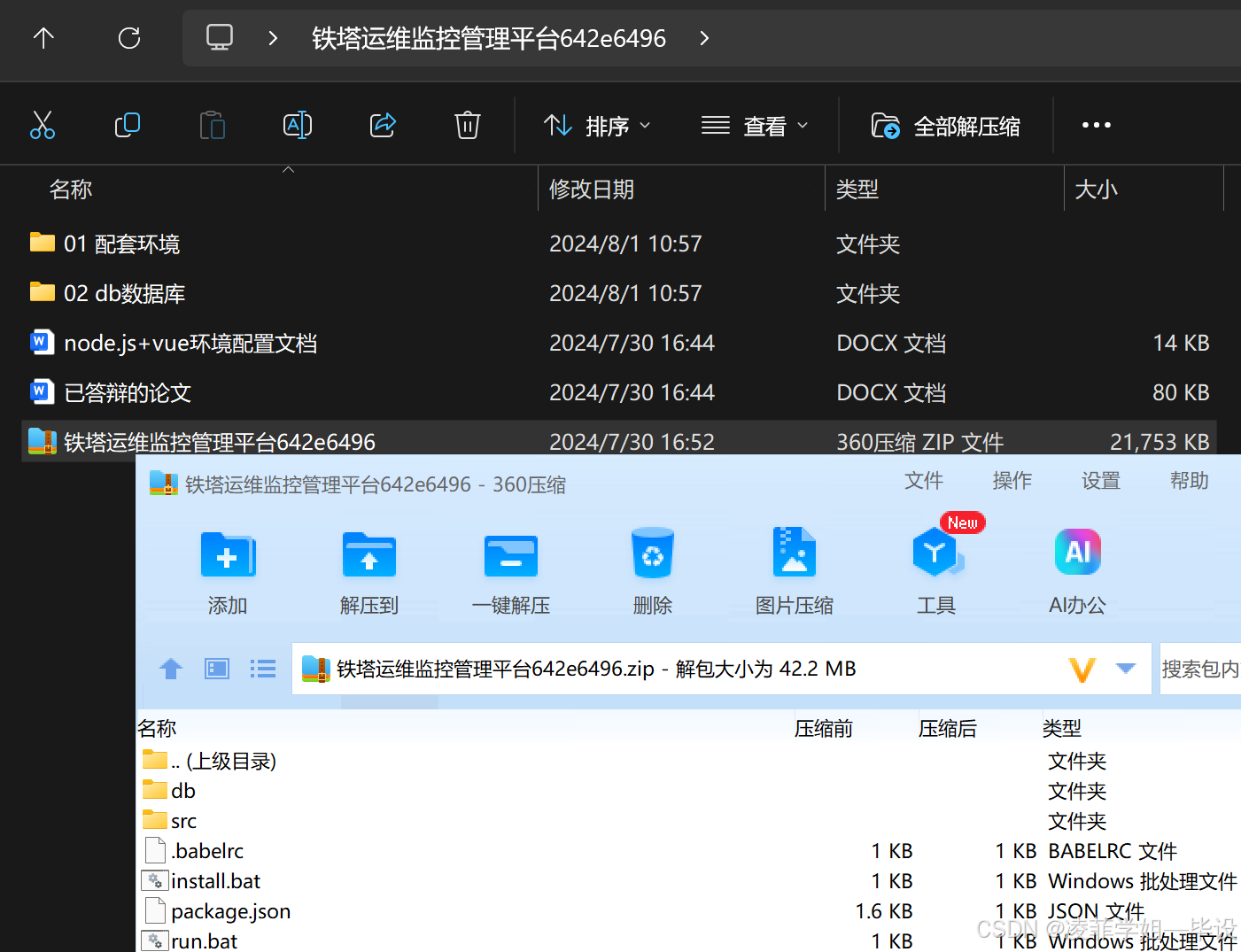Click the Cut scissors icon
1241x952 pixels.
pos(43,125)
